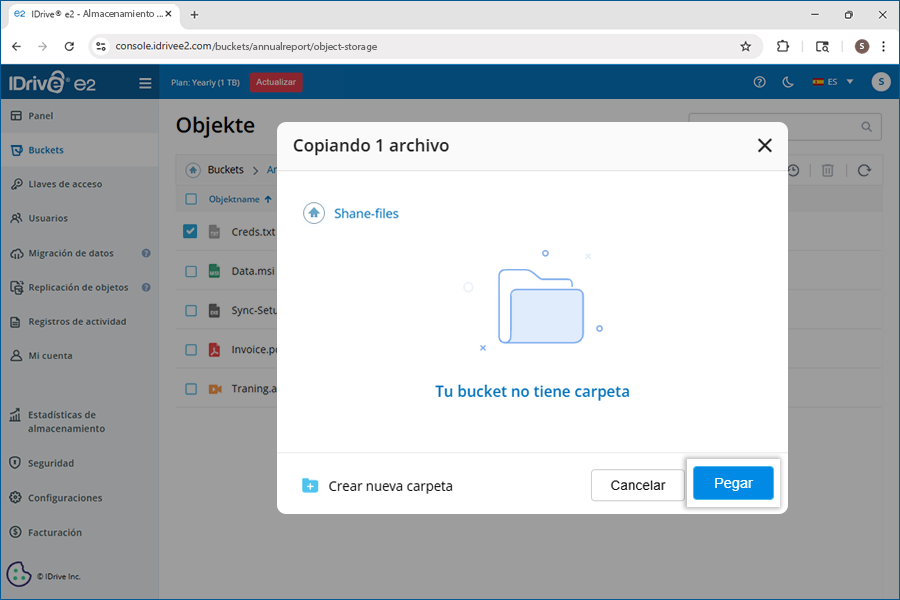900x600 pixels.
Task: Click the Sync-Setup file icon
Action: point(214,311)
